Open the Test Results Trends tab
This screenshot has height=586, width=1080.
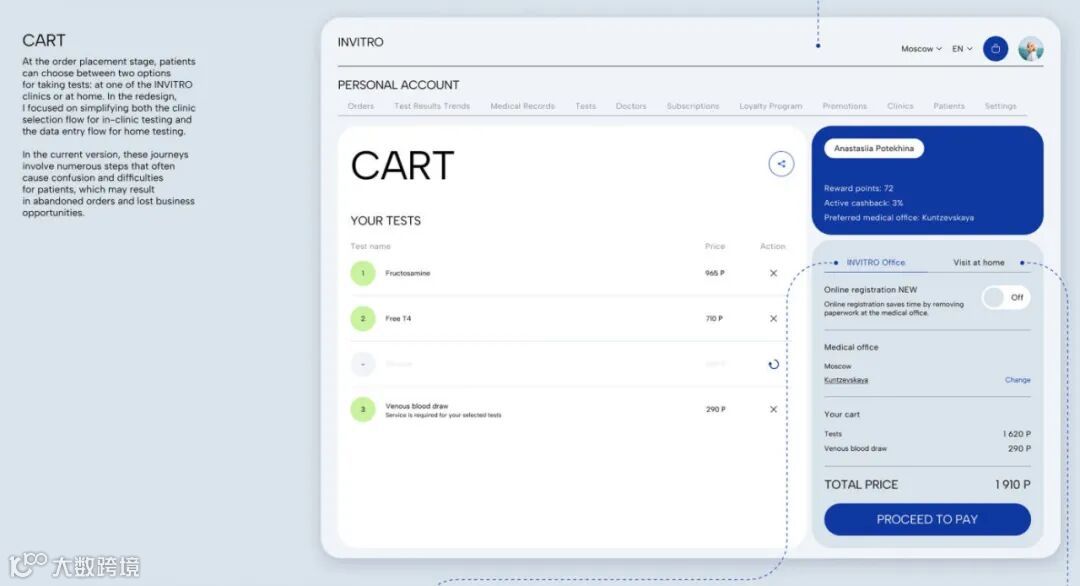[x=432, y=106]
